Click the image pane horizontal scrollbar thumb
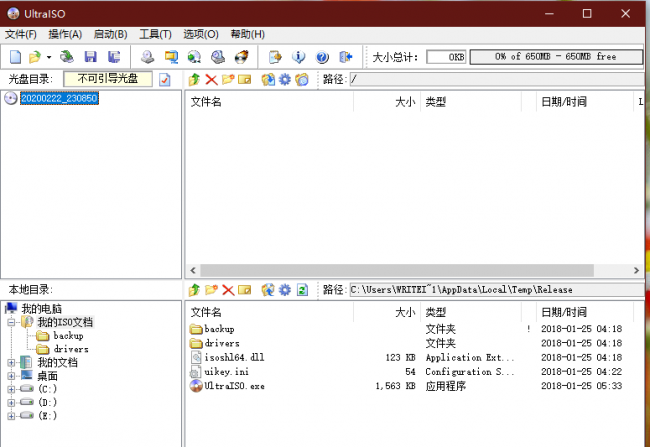Viewport: 650px width, 447px height. [x=397, y=270]
